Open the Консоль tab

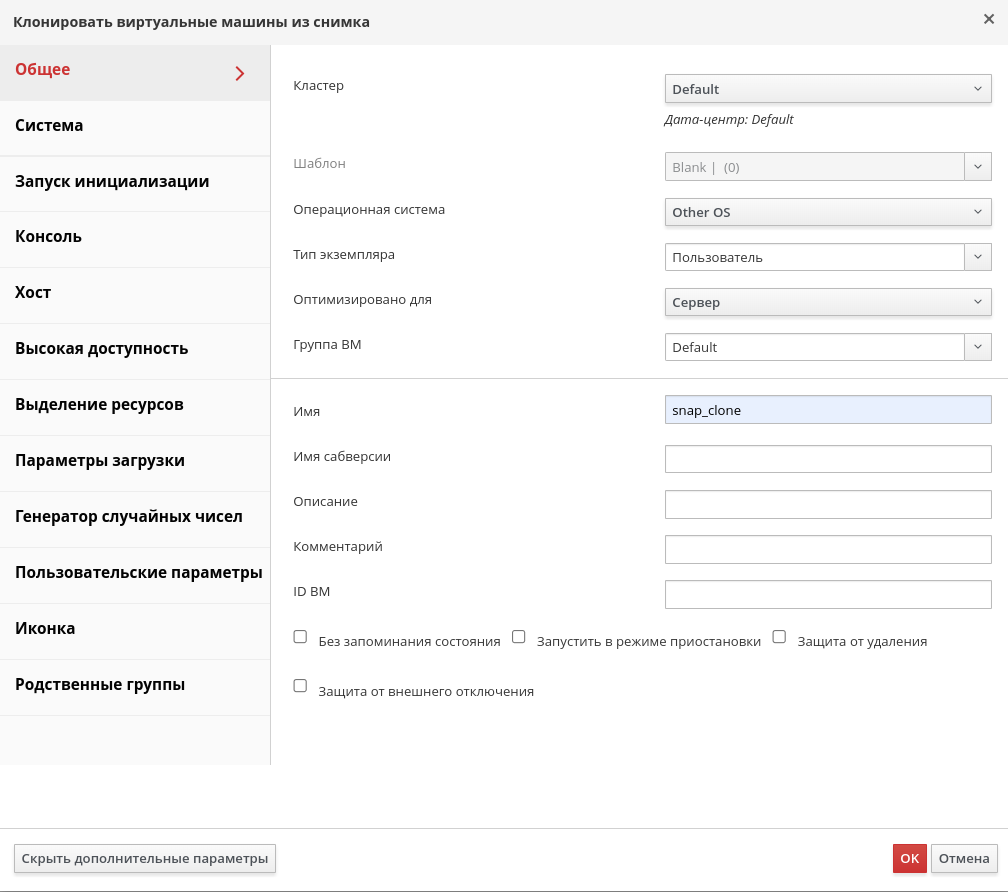coord(135,237)
